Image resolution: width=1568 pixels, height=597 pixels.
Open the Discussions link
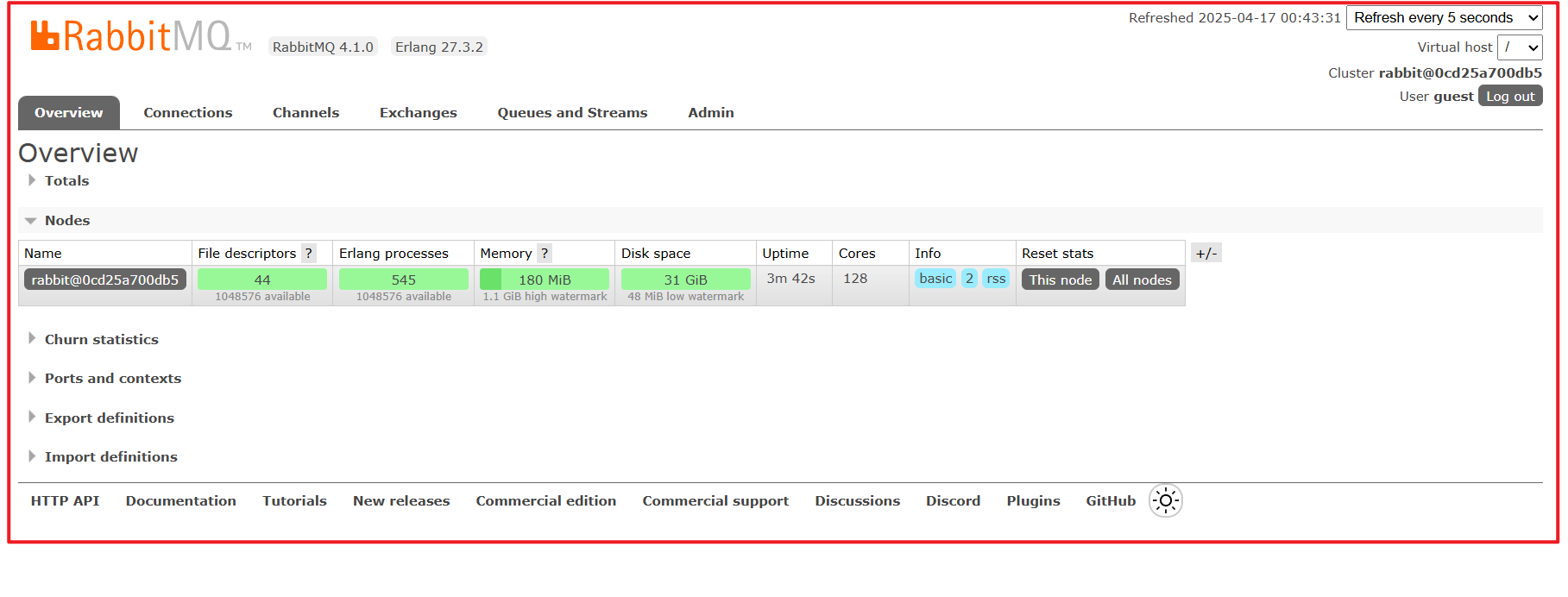click(857, 500)
